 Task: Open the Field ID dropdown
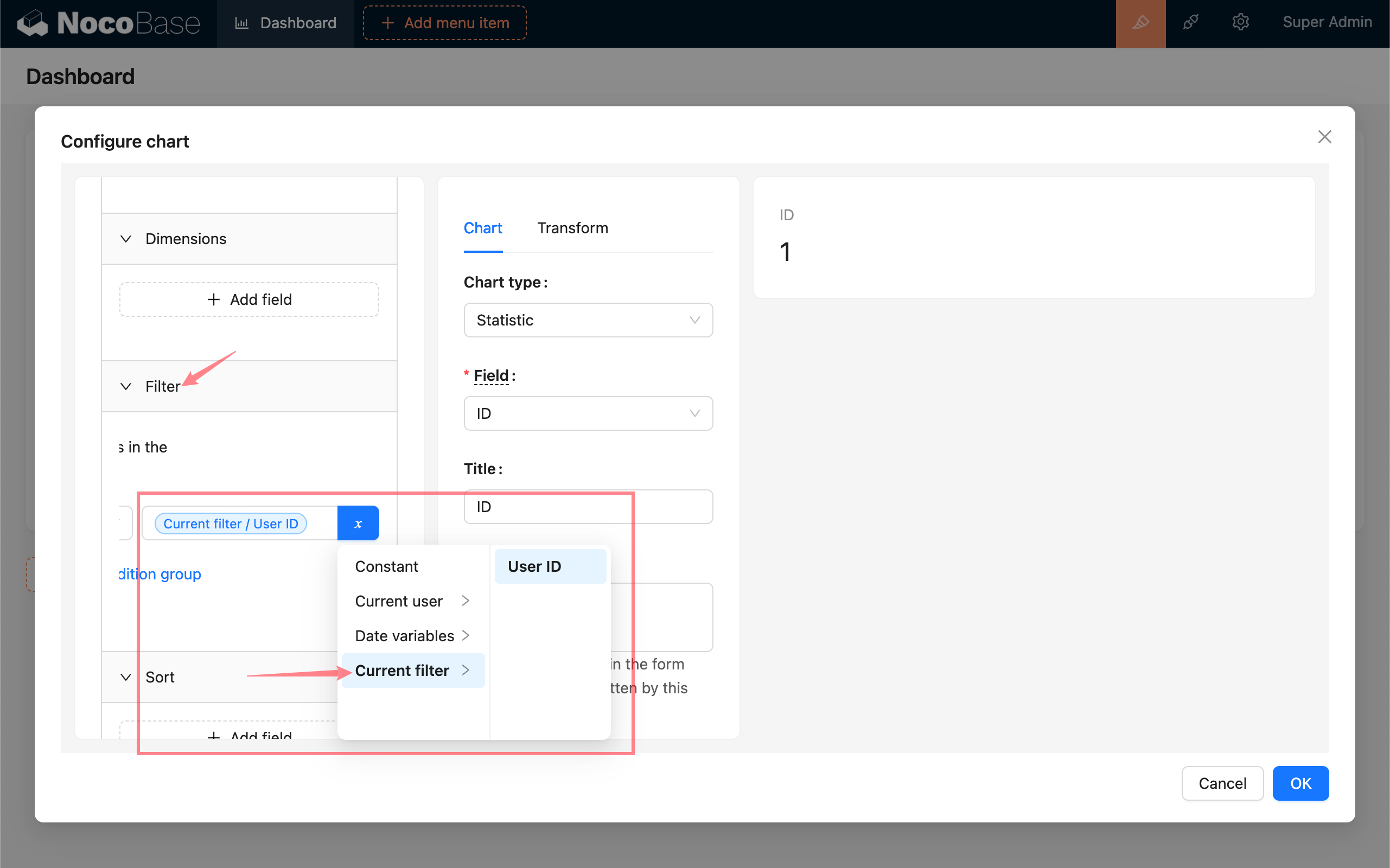click(588, 413)
